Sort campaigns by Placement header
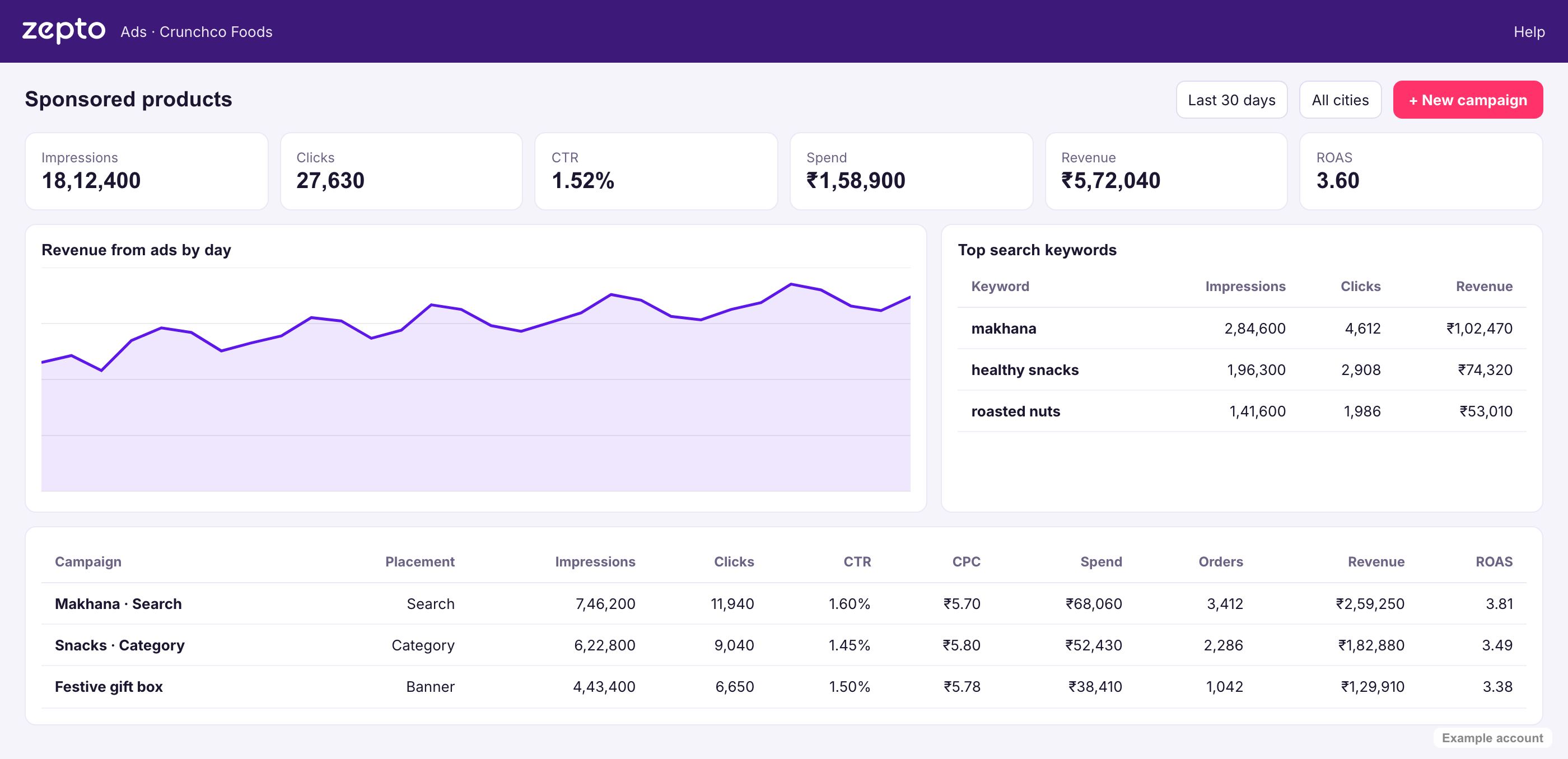 coord(419,562)
